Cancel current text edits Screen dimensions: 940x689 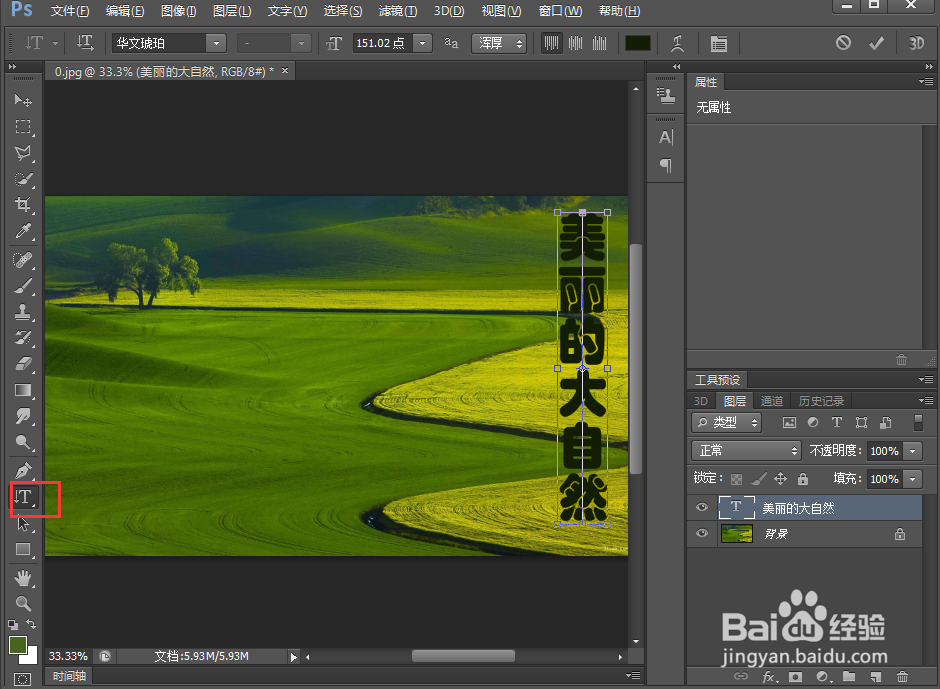click(x=843, y=43)
